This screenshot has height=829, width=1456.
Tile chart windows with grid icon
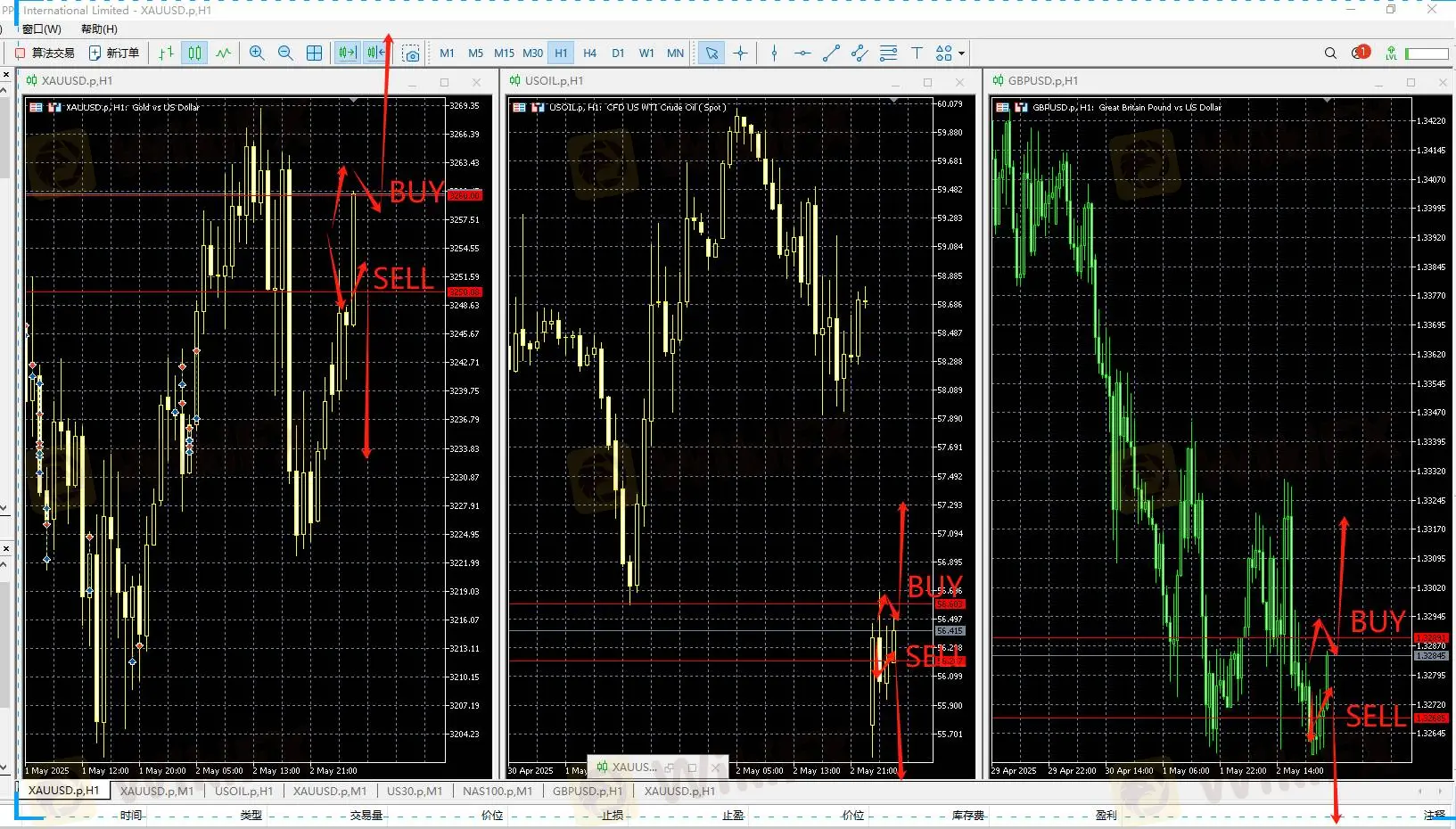point(315,53)
